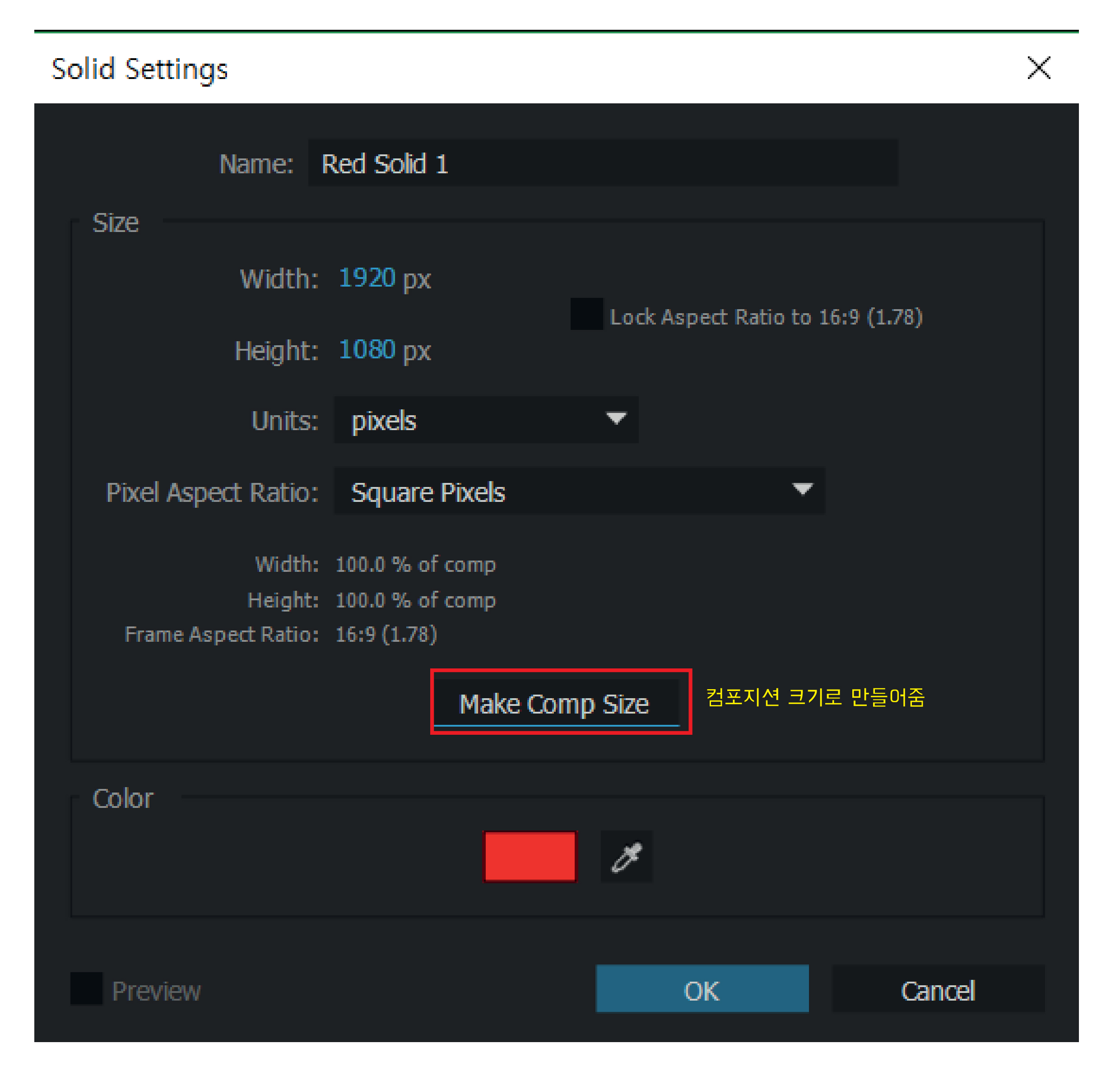Enable Lock Aspect Ratio to 16:9 checkbox
This screenshot has width=1120, height=1085.
(586, 314)
